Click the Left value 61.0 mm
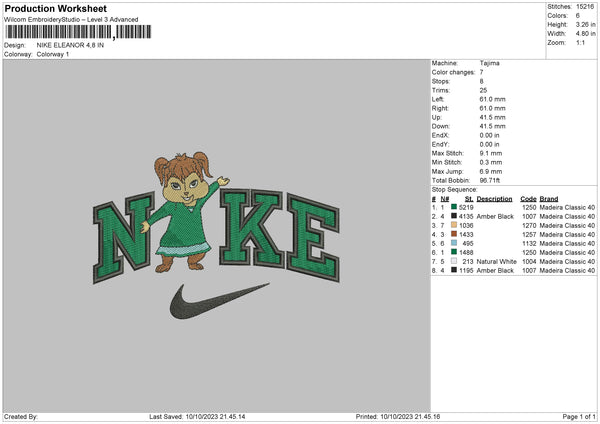Screen dimensions: 600x424 [x=492, y=99]
